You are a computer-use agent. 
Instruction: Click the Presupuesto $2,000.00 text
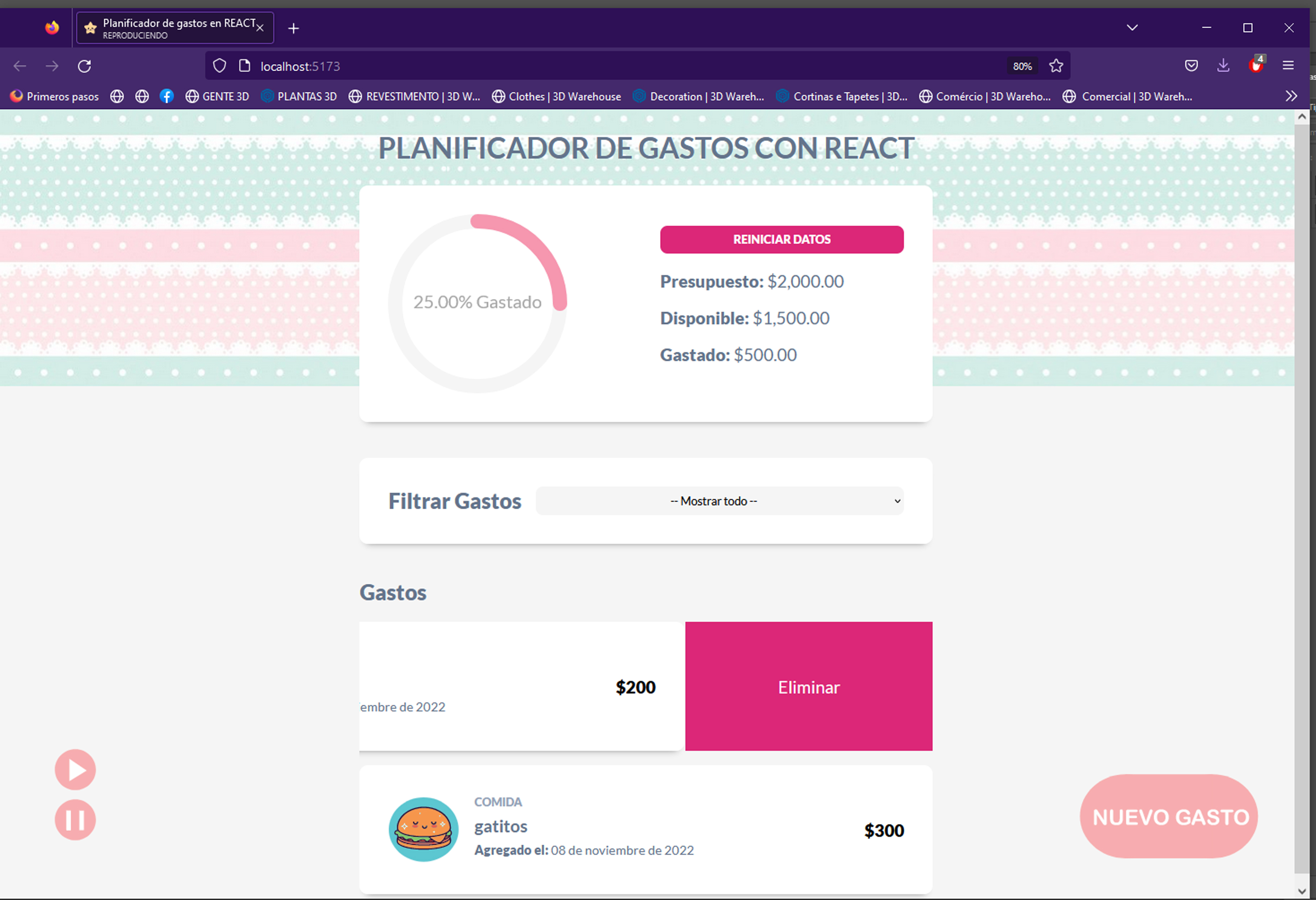coord(752,281)
